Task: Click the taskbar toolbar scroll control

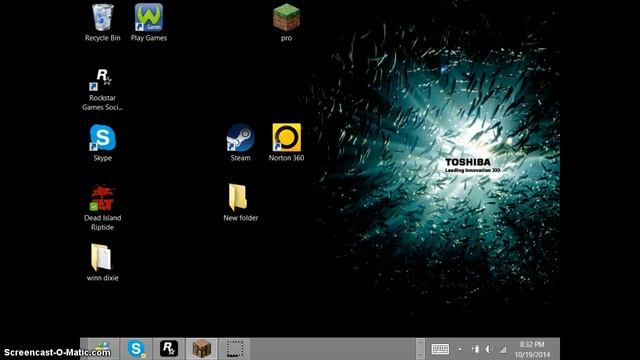Action: [420, 349]
